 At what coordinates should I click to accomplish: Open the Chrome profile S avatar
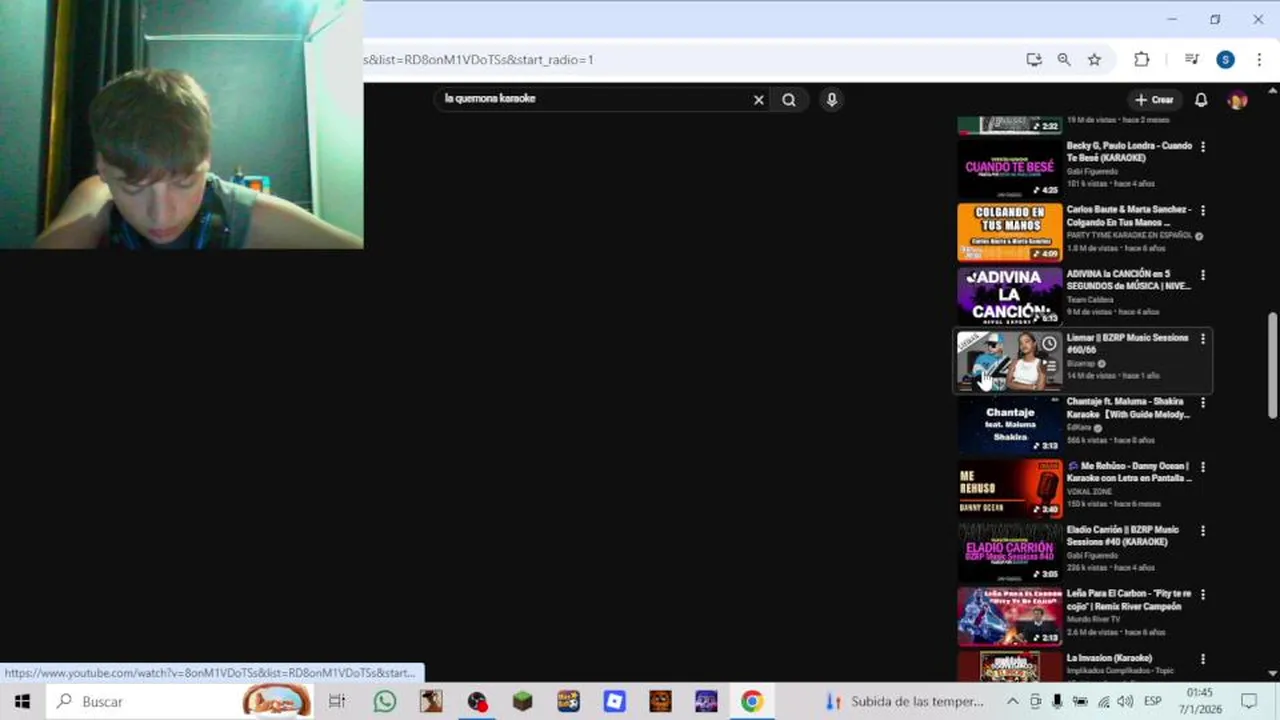pos(1225,60)
